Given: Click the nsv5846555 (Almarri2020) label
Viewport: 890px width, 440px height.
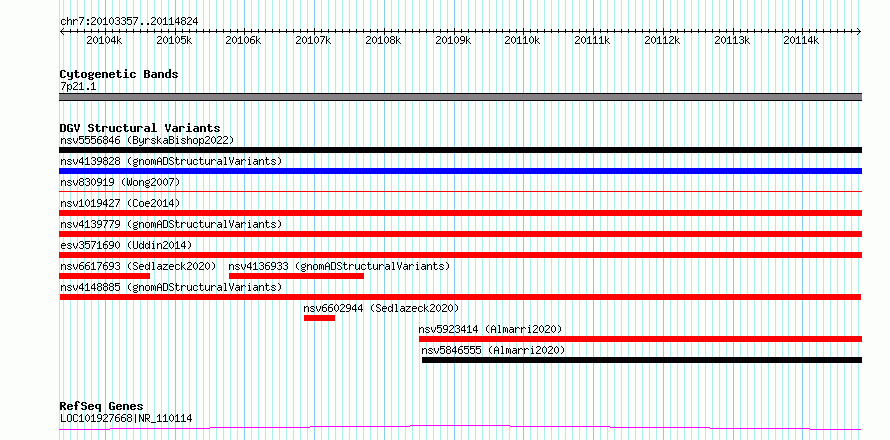Looking at the screenshot, I should pos(493,350).
